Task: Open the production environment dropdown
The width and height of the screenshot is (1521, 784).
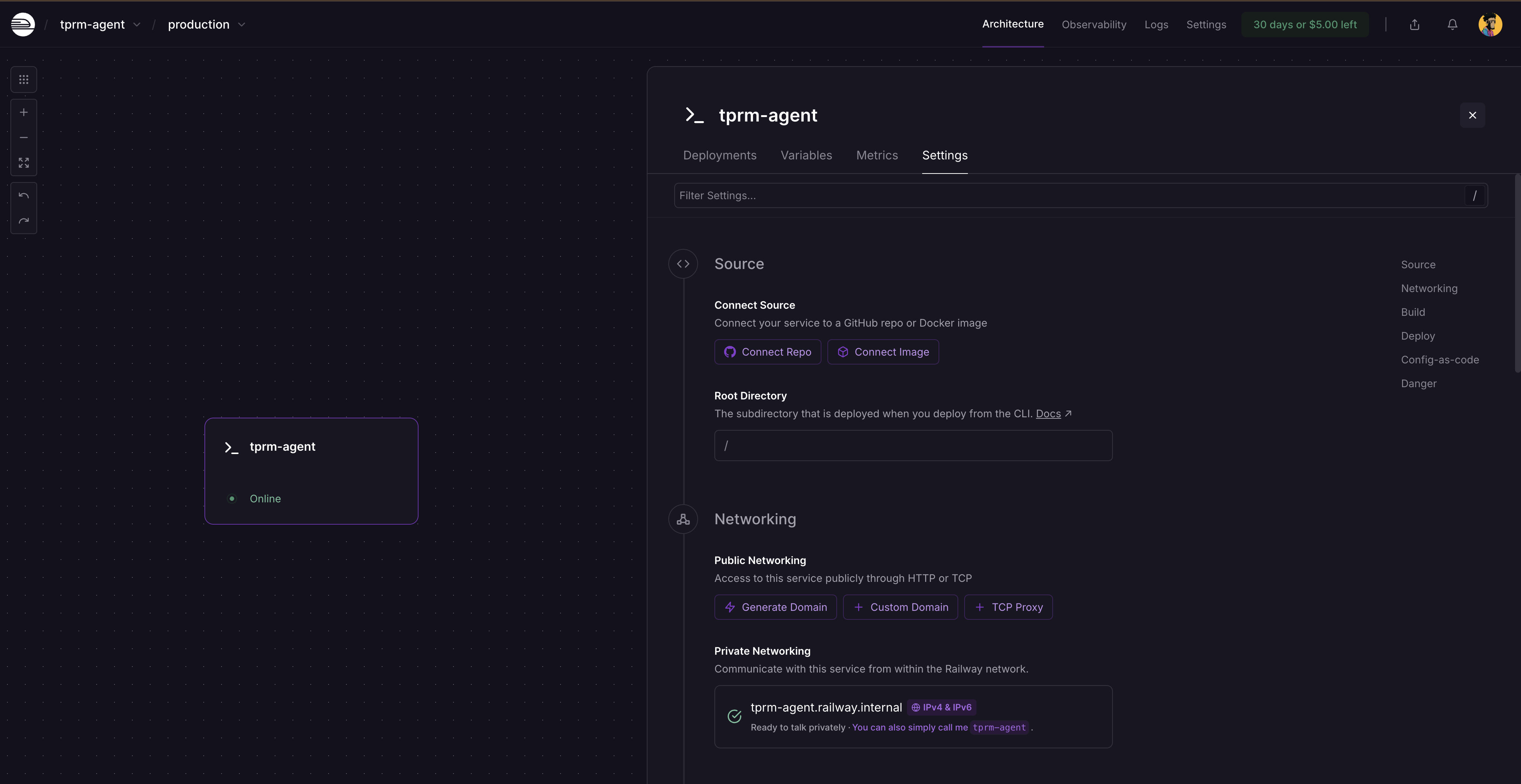Action: (x=242, y=25)
